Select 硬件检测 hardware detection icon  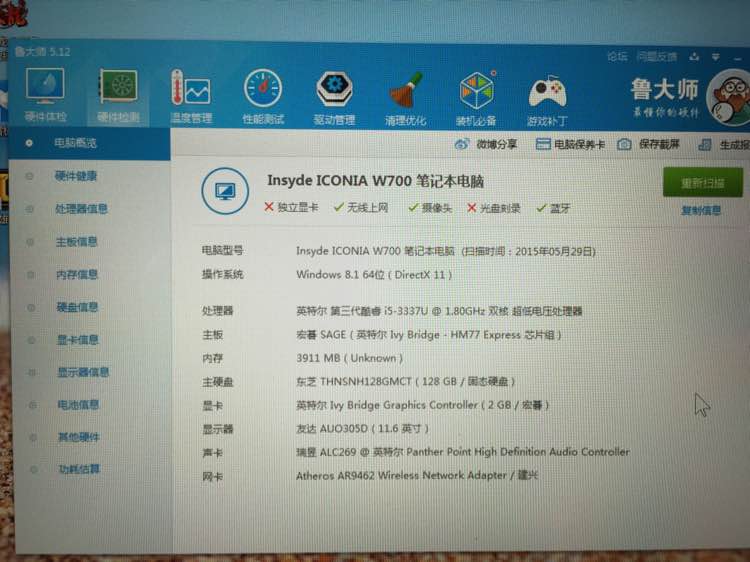(x=118, y=95)
